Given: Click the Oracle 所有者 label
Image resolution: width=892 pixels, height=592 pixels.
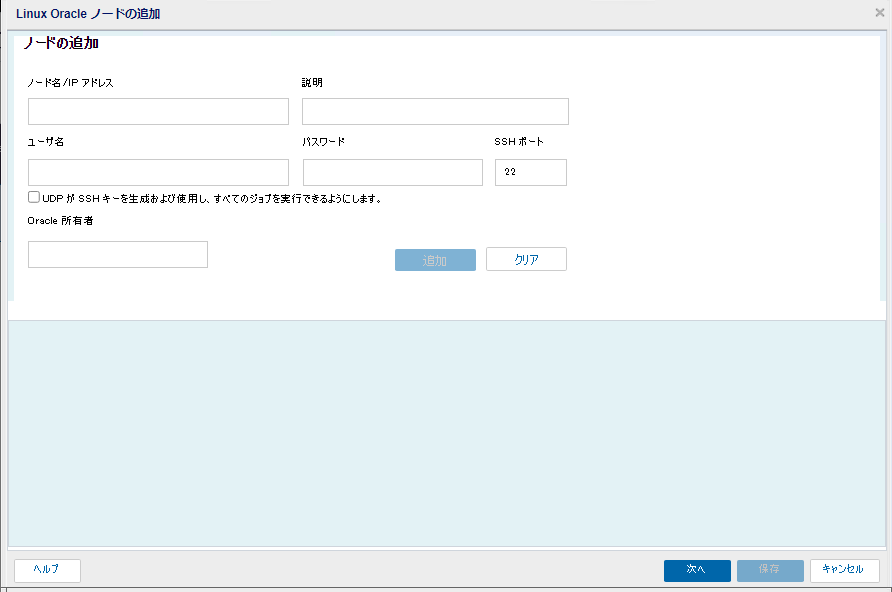Looking at the screenshot, I should point(60,221).
